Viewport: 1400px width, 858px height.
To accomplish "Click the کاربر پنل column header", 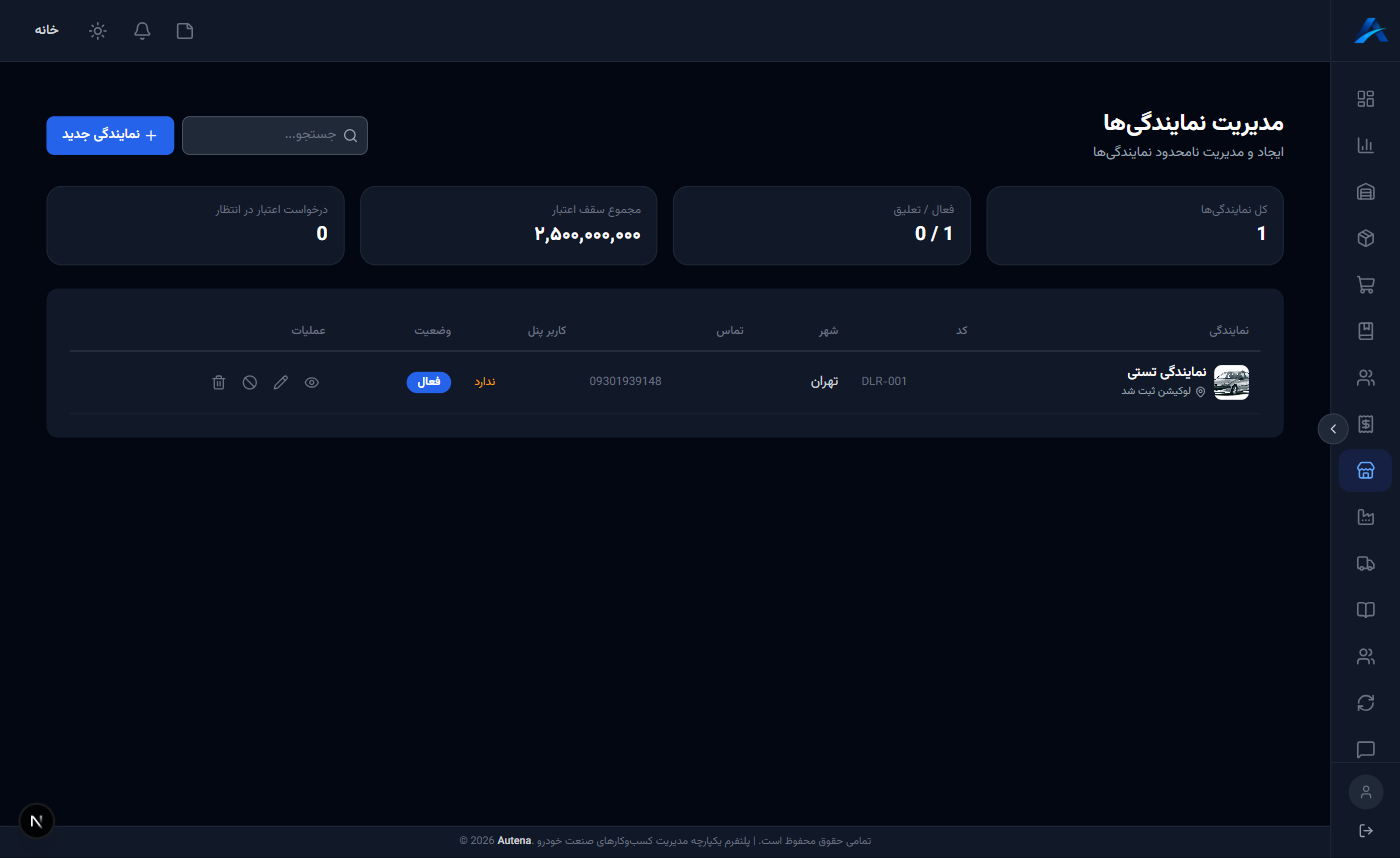I will click(x=547, y=331).
